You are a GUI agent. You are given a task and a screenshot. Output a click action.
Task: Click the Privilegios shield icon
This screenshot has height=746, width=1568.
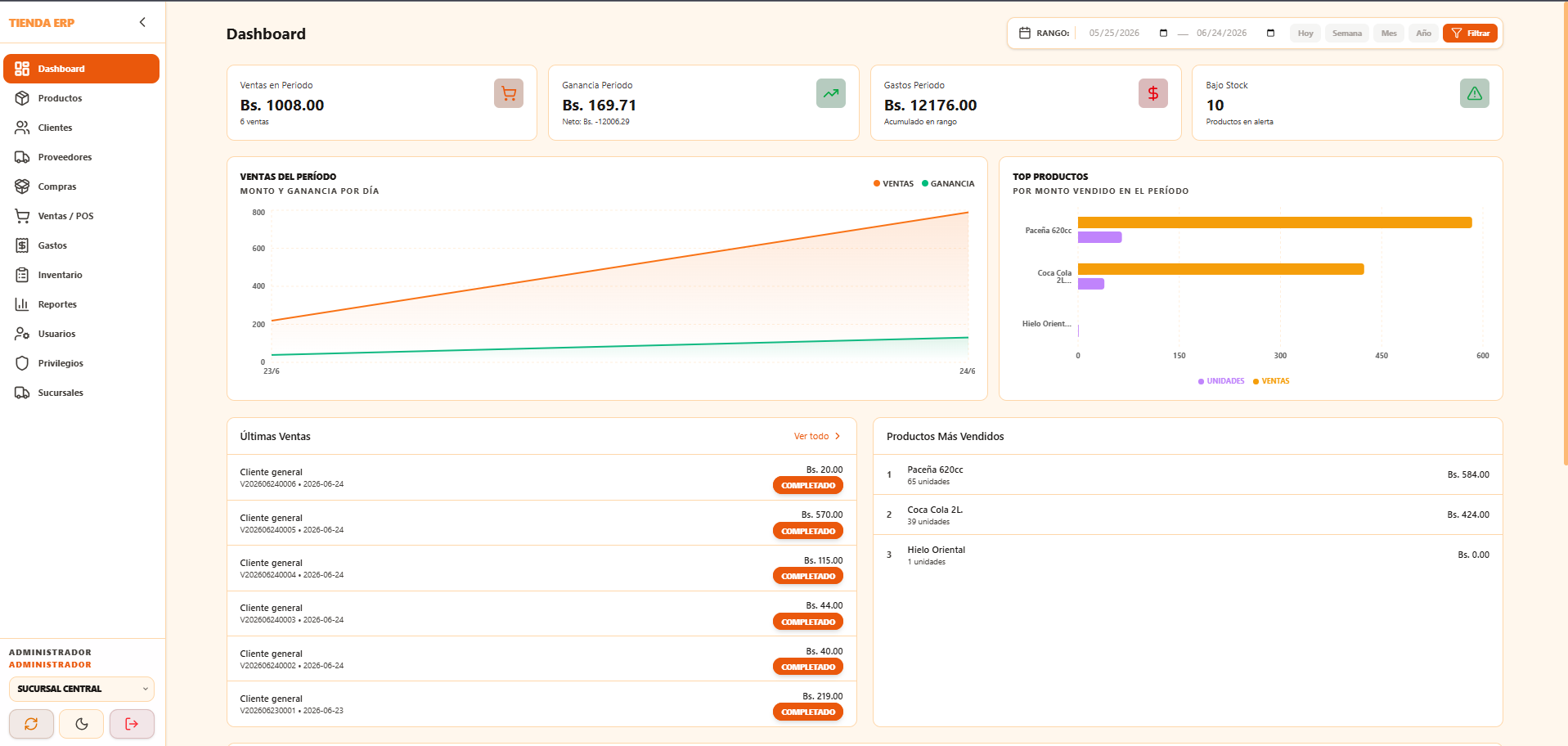click(22, 363)
